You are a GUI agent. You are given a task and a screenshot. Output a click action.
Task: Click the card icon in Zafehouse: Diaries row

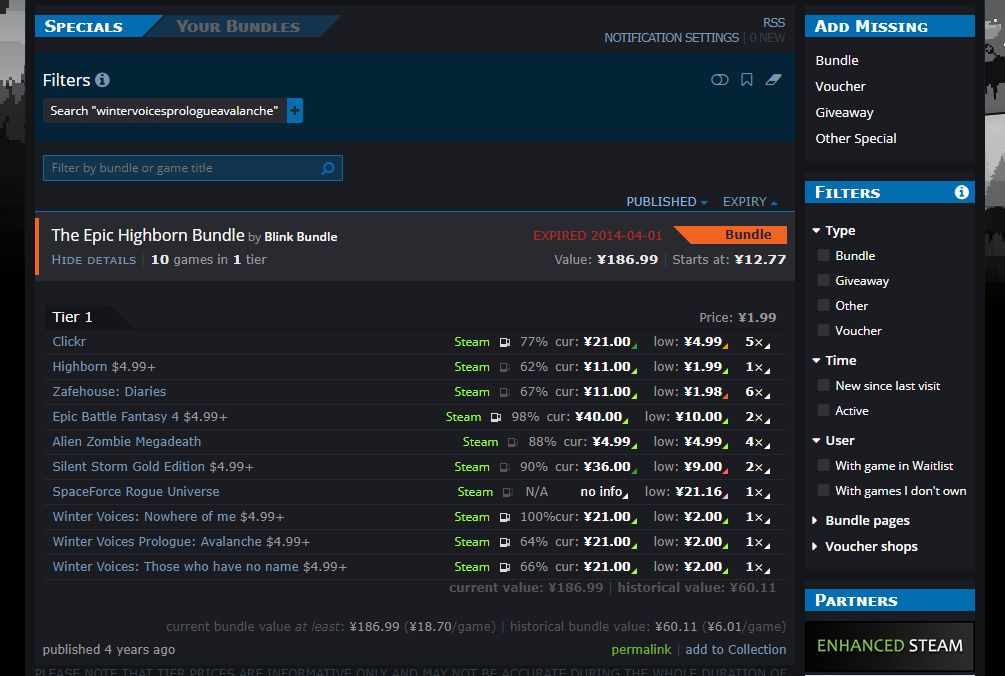coord(505,392)
